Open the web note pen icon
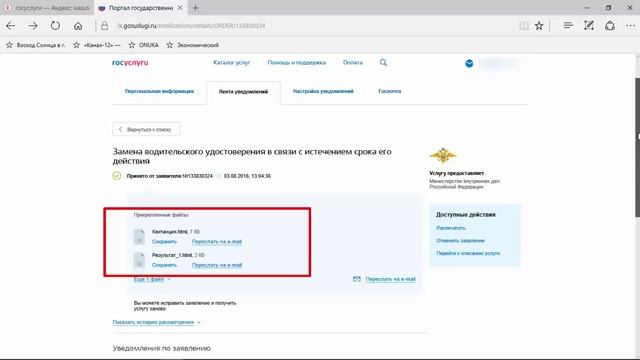The image size is (640, 360). [589, 25]
